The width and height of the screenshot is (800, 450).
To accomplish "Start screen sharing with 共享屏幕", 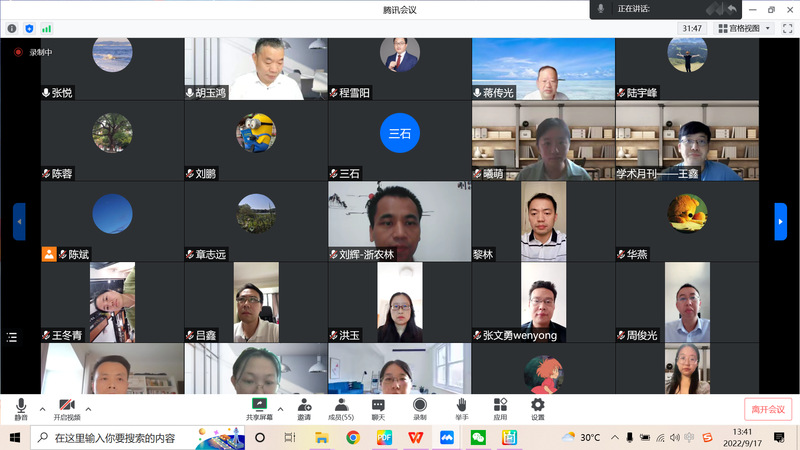I will 259,409.
